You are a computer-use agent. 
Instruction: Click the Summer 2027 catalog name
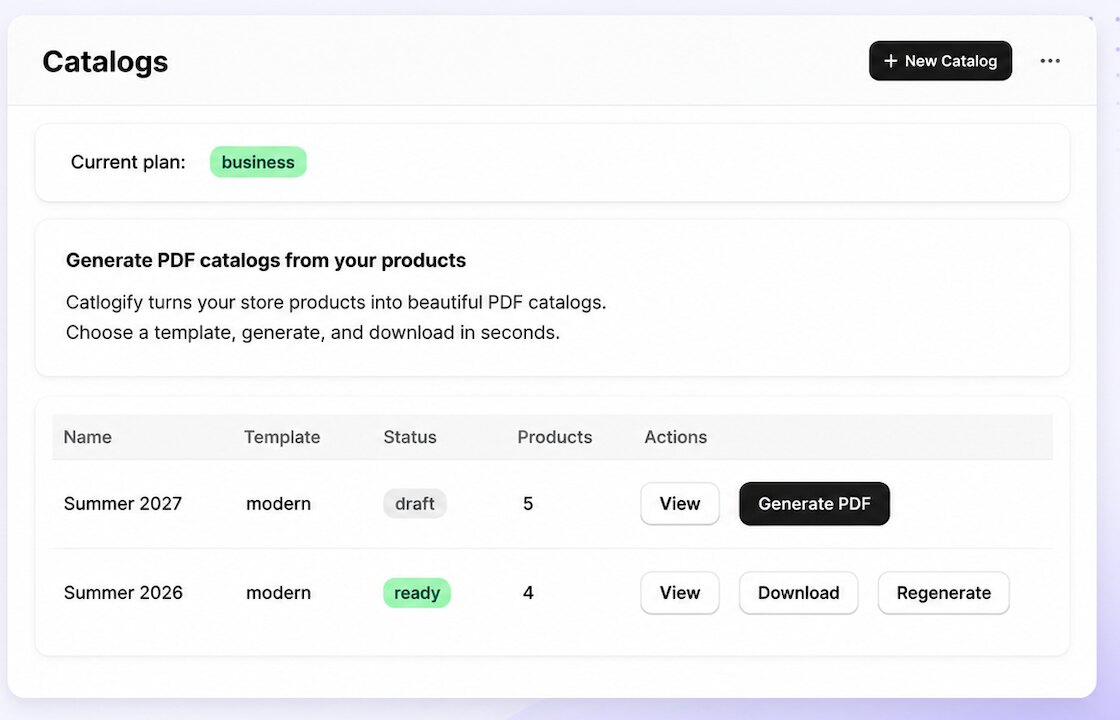point(123,504)
